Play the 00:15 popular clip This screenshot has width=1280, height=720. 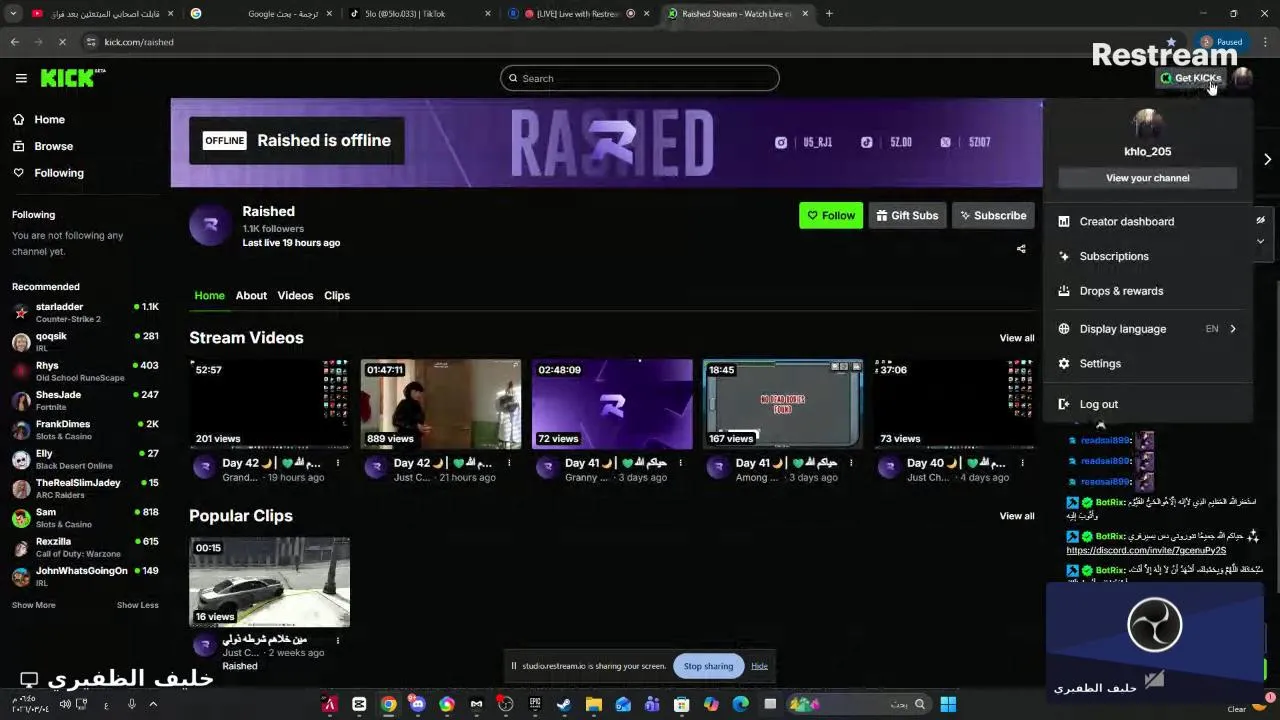(270, 582)
